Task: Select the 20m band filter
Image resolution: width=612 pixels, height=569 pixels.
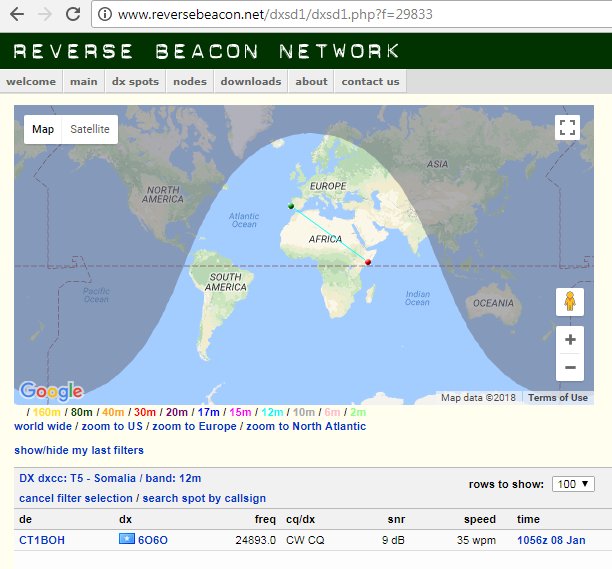Action: [x=176, y=412]
